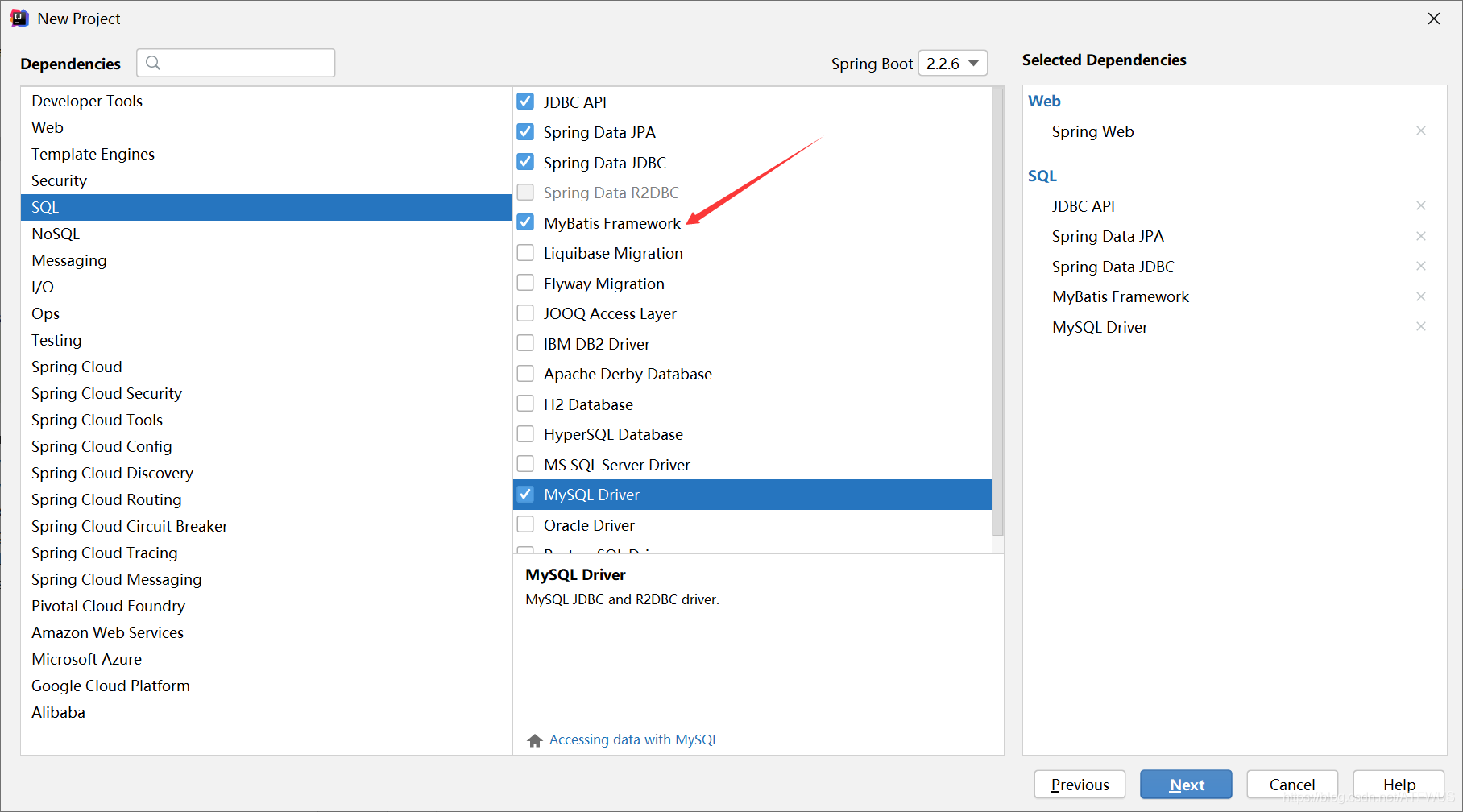Select Spring Cloud Discovery category

266,473
